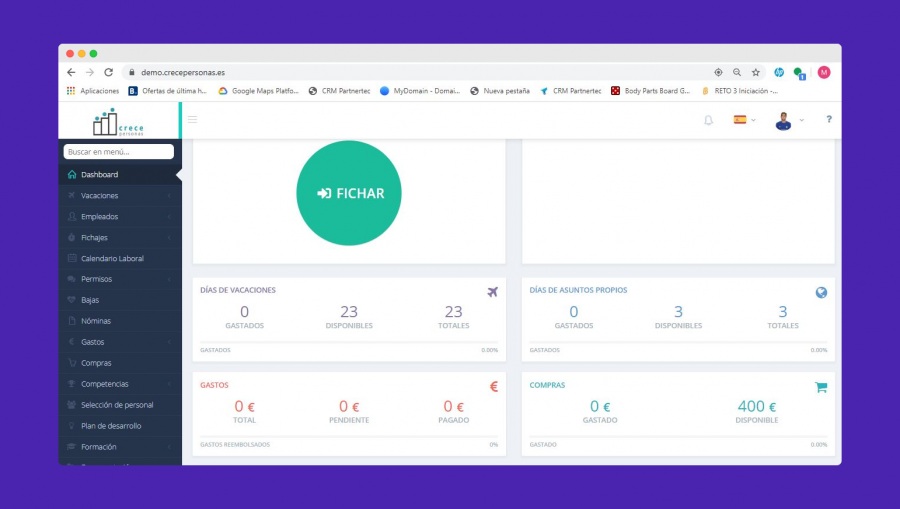
Task: Click the Días de Vacaciones gastados progress bar
Action: (x=349, y=342)
